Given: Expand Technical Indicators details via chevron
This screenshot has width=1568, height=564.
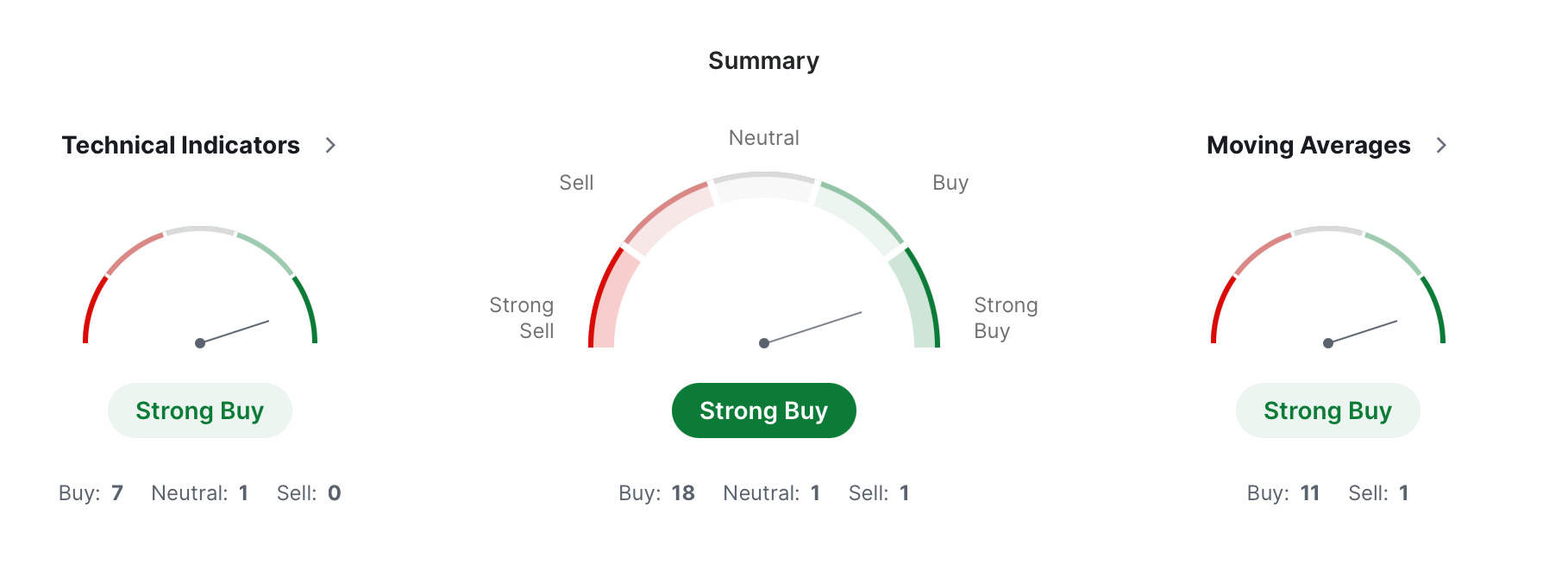Looking at the screenshot, I should pyautogui.click(x=330, y=146).
